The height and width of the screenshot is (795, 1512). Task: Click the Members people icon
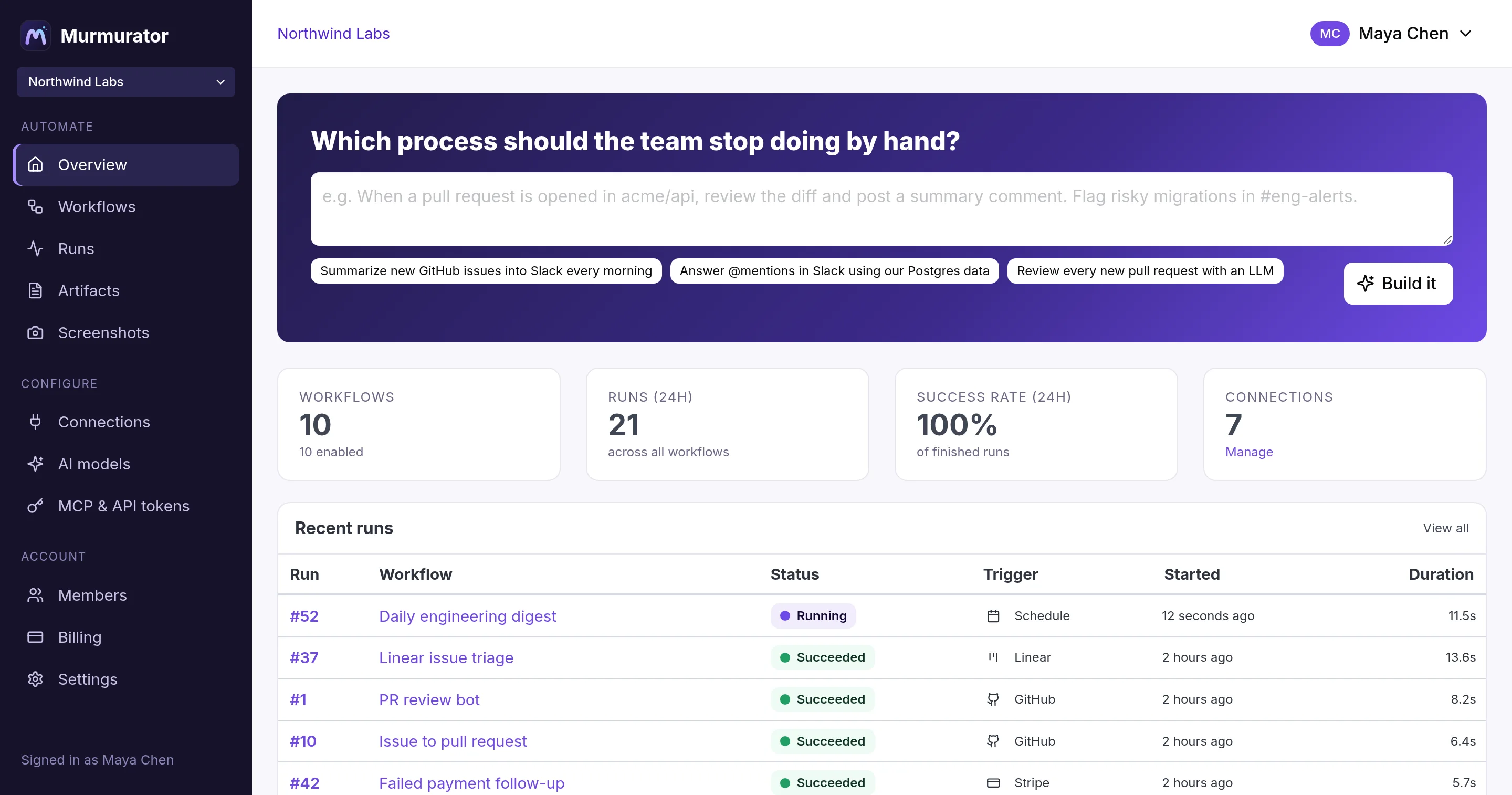click(x=35, y=595)
